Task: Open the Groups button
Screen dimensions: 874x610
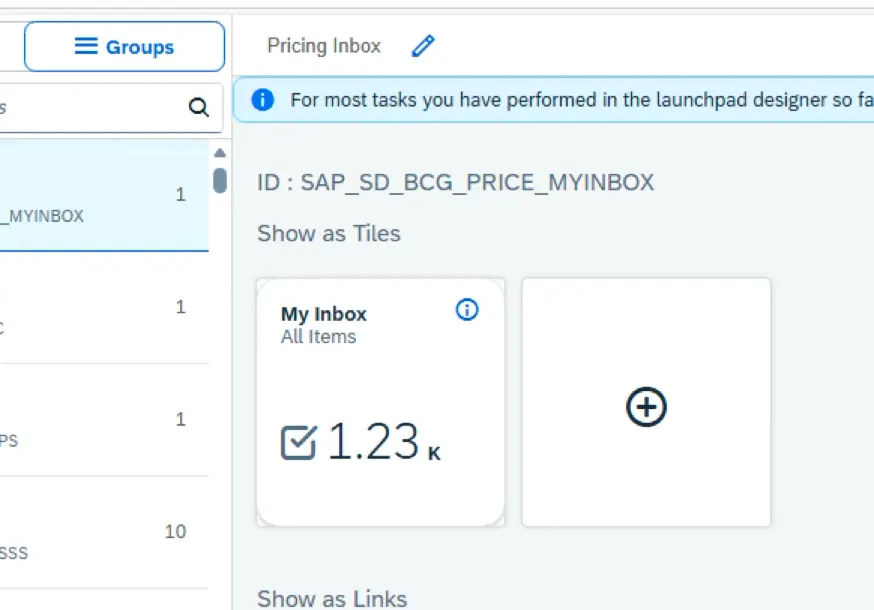Action: point(124,47)
